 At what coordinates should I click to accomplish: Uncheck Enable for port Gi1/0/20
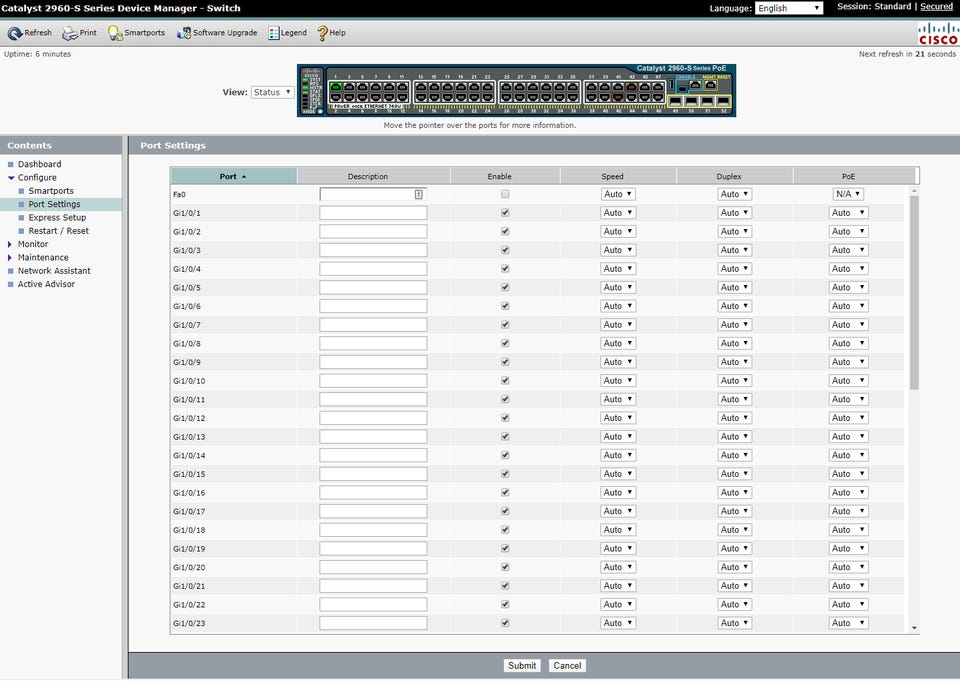point(505,567)
